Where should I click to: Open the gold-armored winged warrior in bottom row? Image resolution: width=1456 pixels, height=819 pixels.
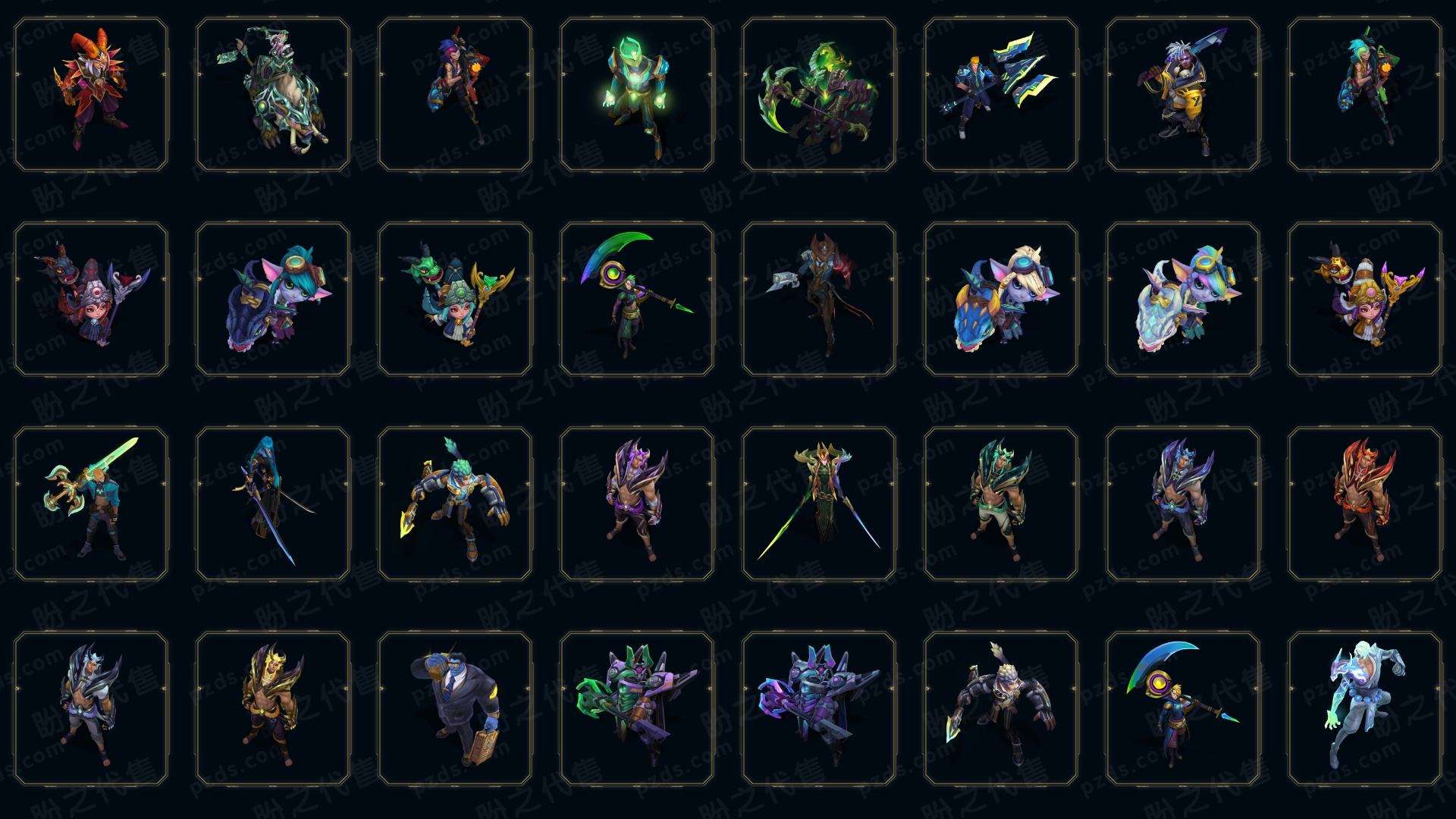coord(273,708)
